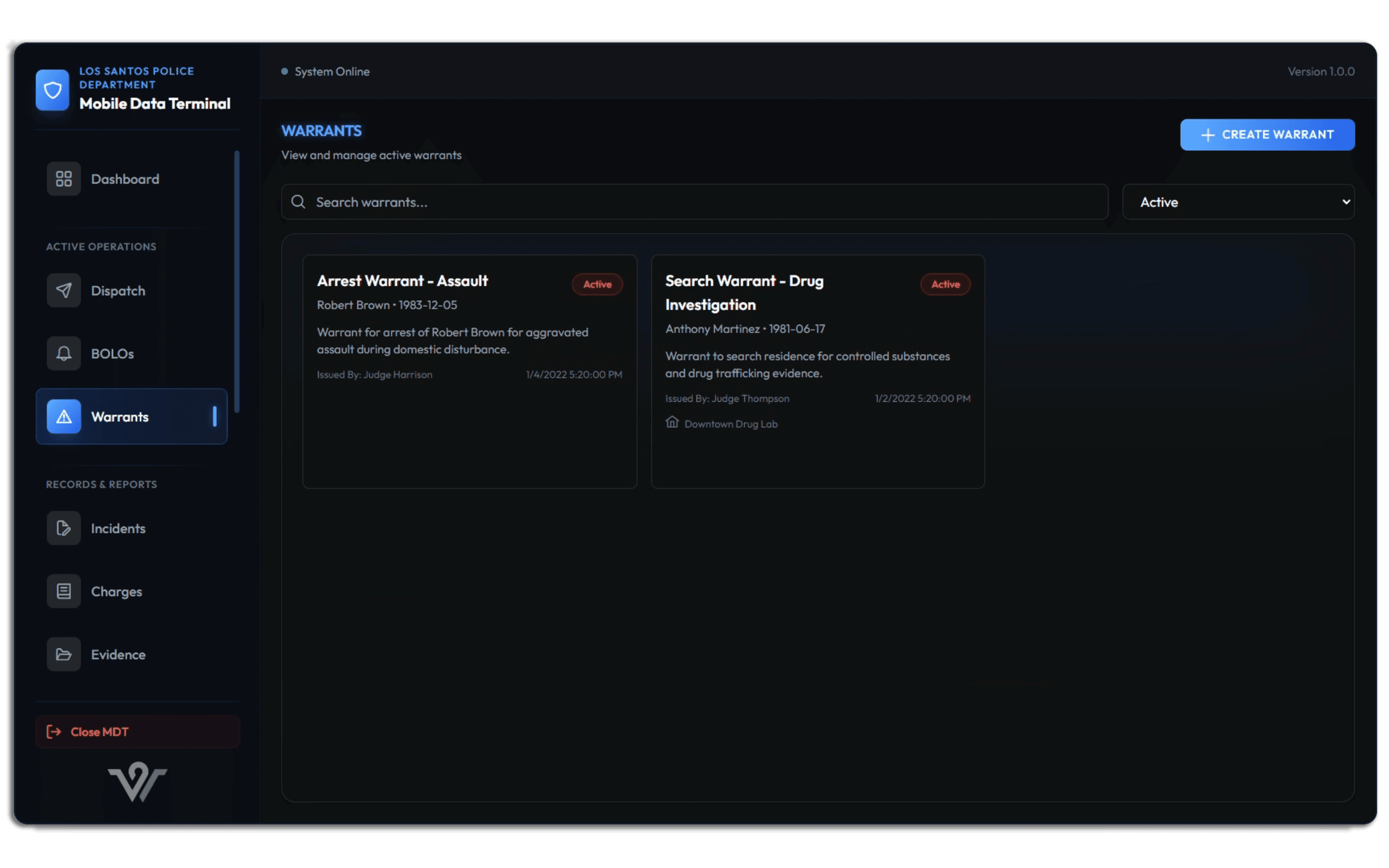
Task: Click 'Los Santos Police Department' header text
Action: tap(137, 78)
